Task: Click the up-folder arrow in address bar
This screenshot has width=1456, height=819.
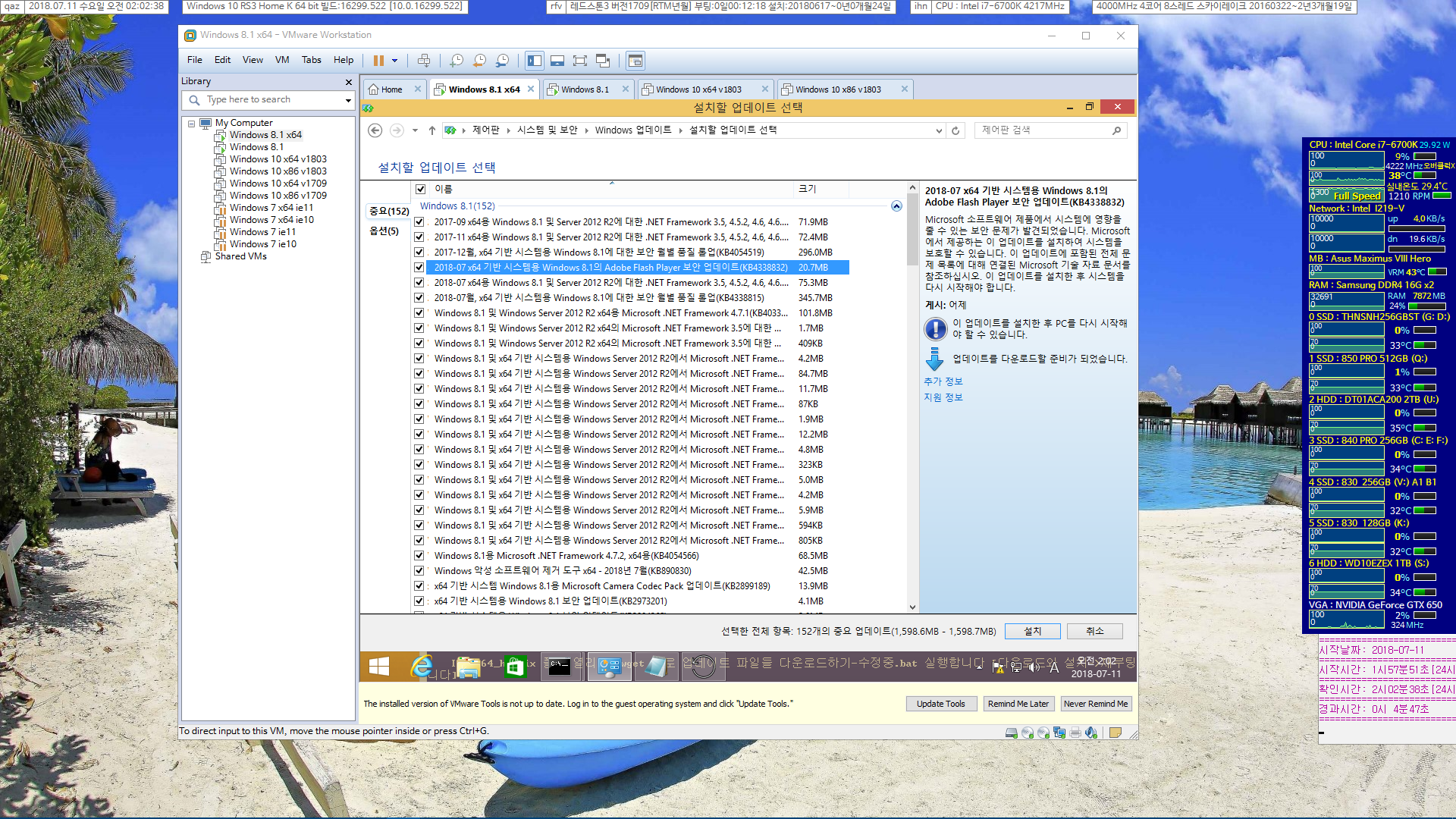Action: click(x=431, y=130)
